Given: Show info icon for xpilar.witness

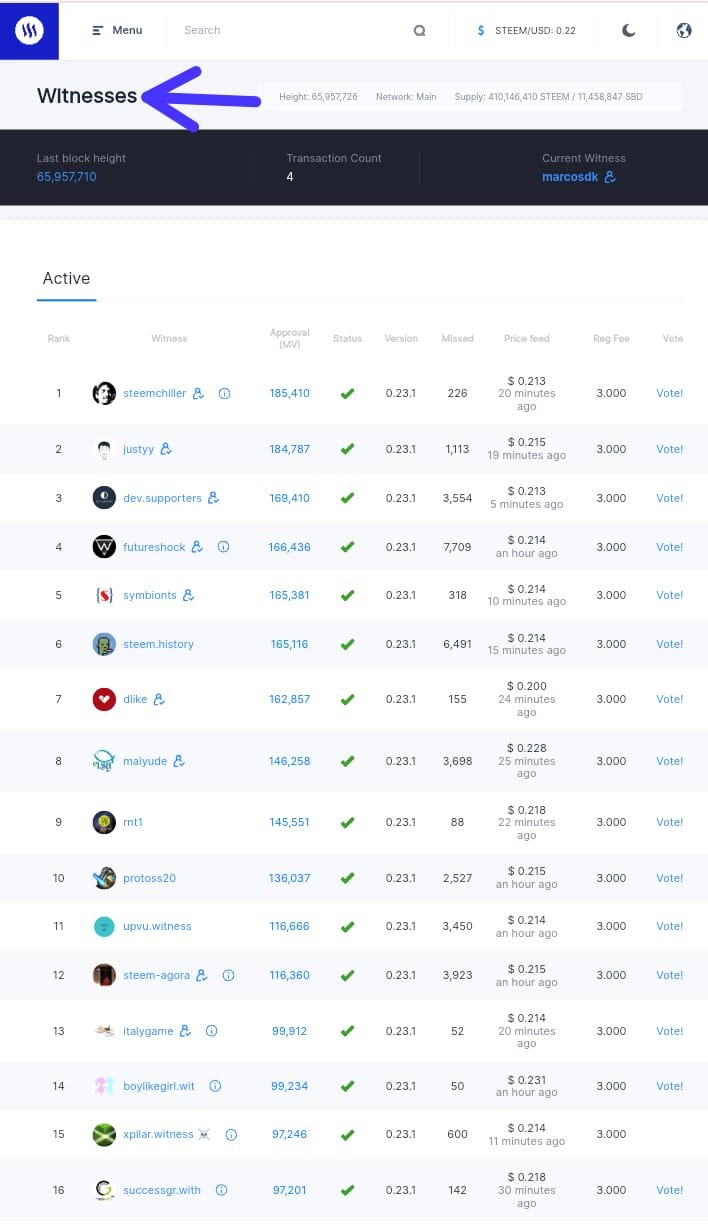Looking at the screenshot, I should (231, 1135).
